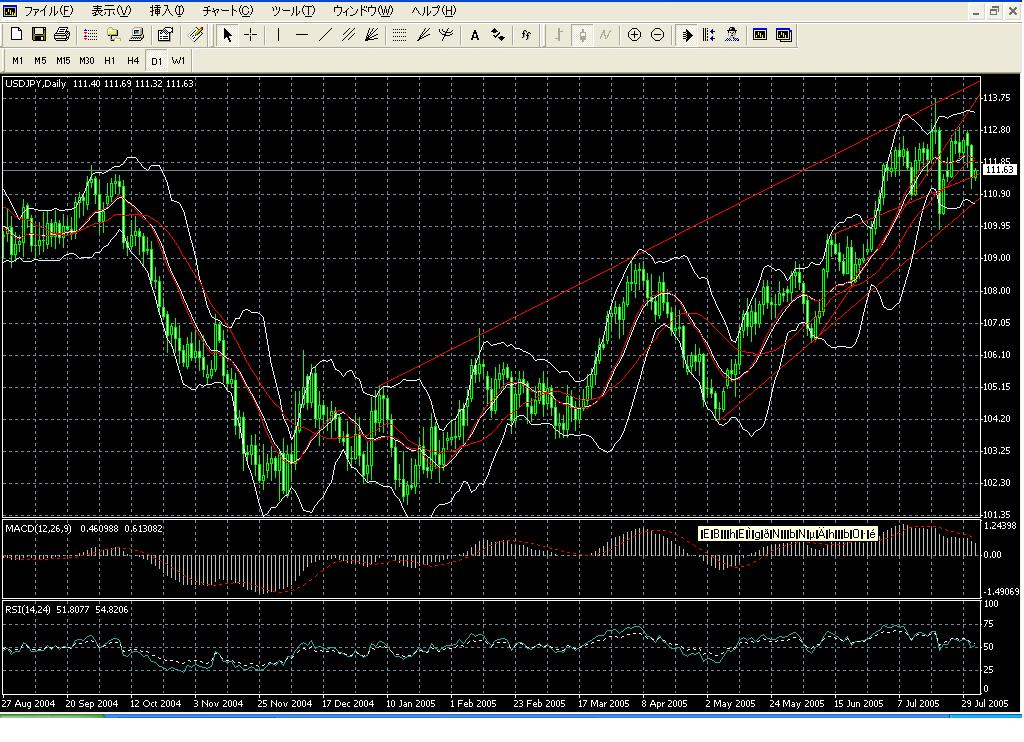Switch to the H4 timeframe
Viewport: 1024px width, 742px height.
(x=133, y=60)
